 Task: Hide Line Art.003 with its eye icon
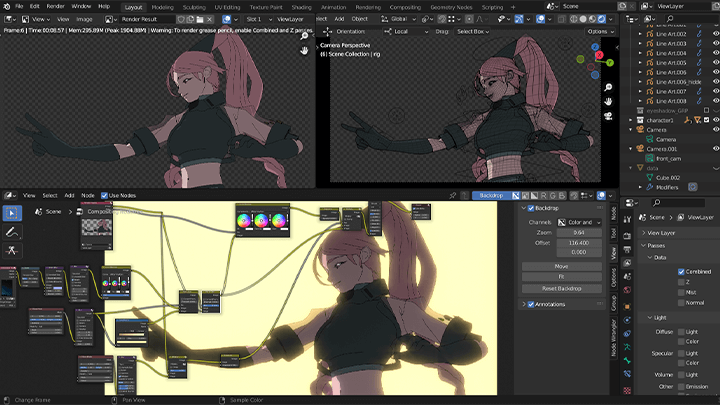[715, 44]
